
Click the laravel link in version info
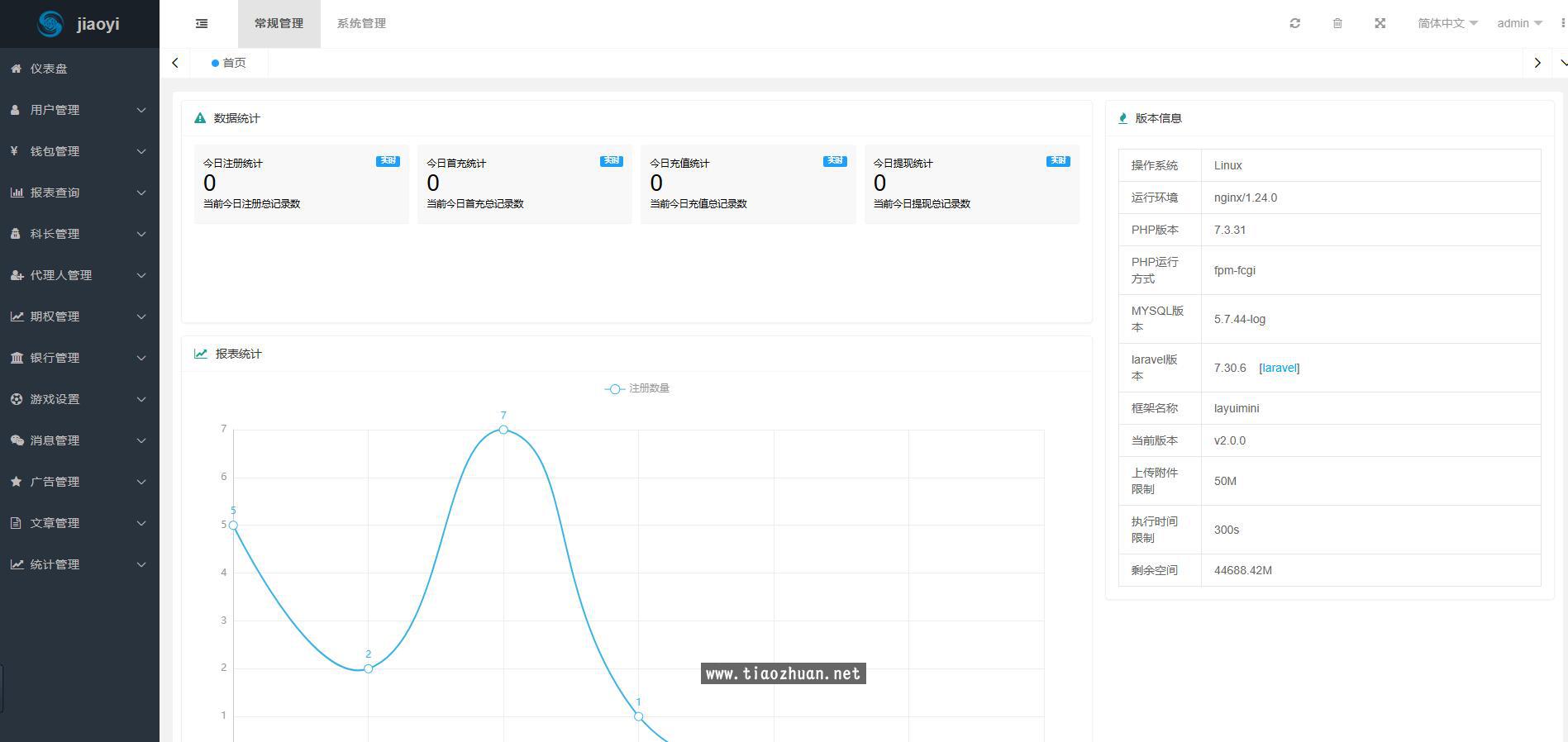point(1279,368)
